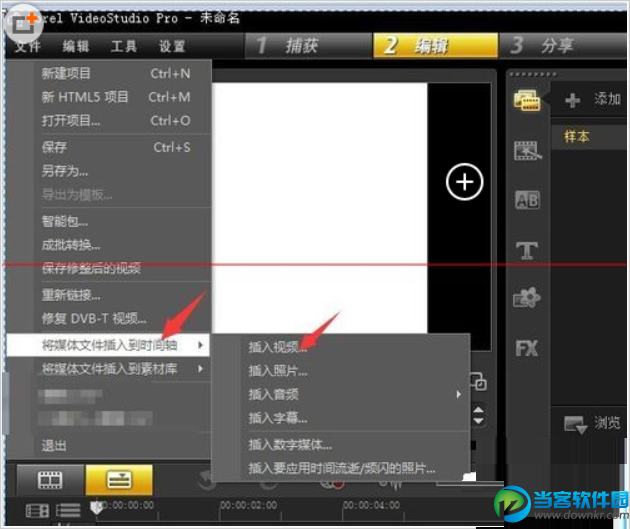
Task: Open the Transition (AB) library icon
Action: click(528, 200)
